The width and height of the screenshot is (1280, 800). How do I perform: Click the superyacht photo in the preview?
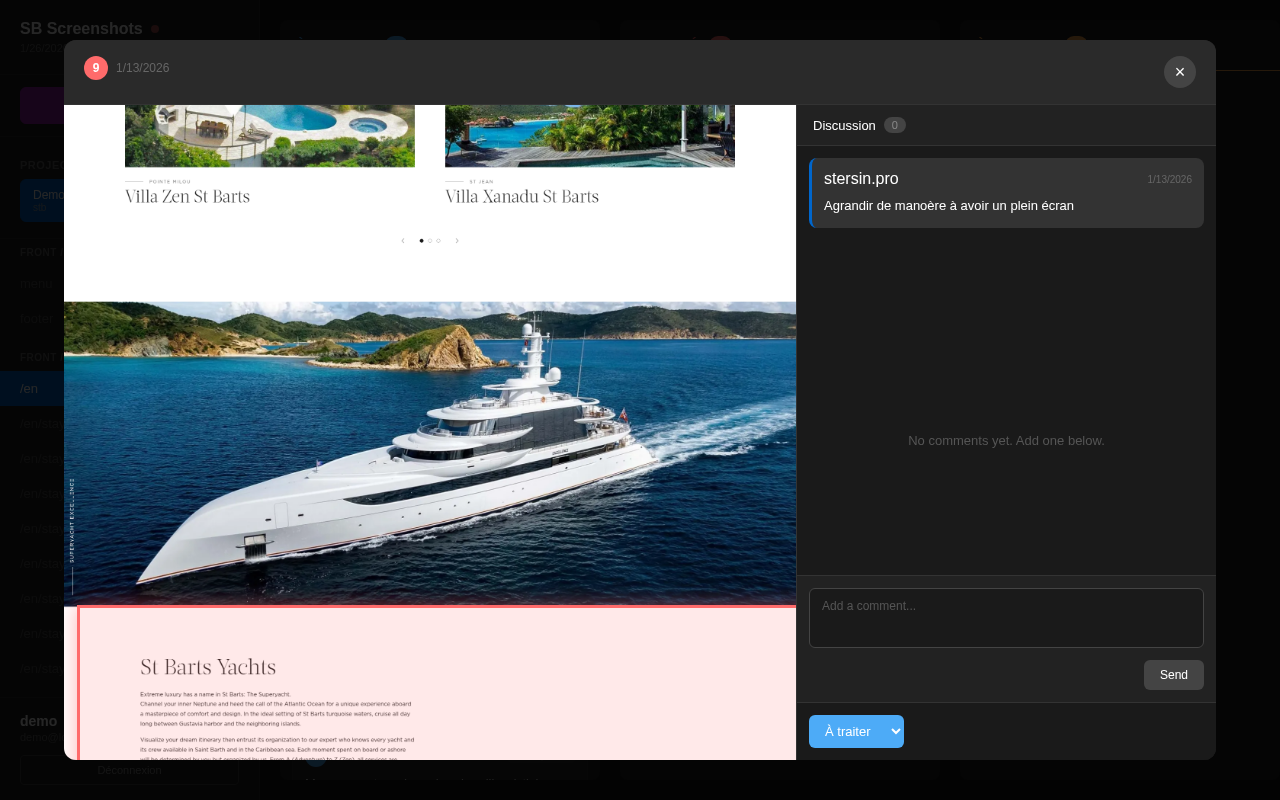pyautogui.click(x=430, y=453)
